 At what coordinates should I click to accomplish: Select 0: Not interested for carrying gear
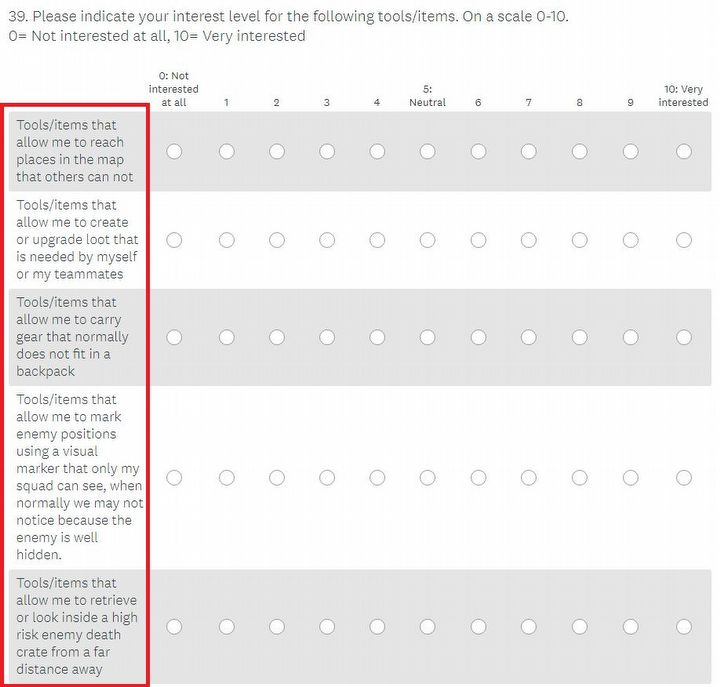click(174, 337)
